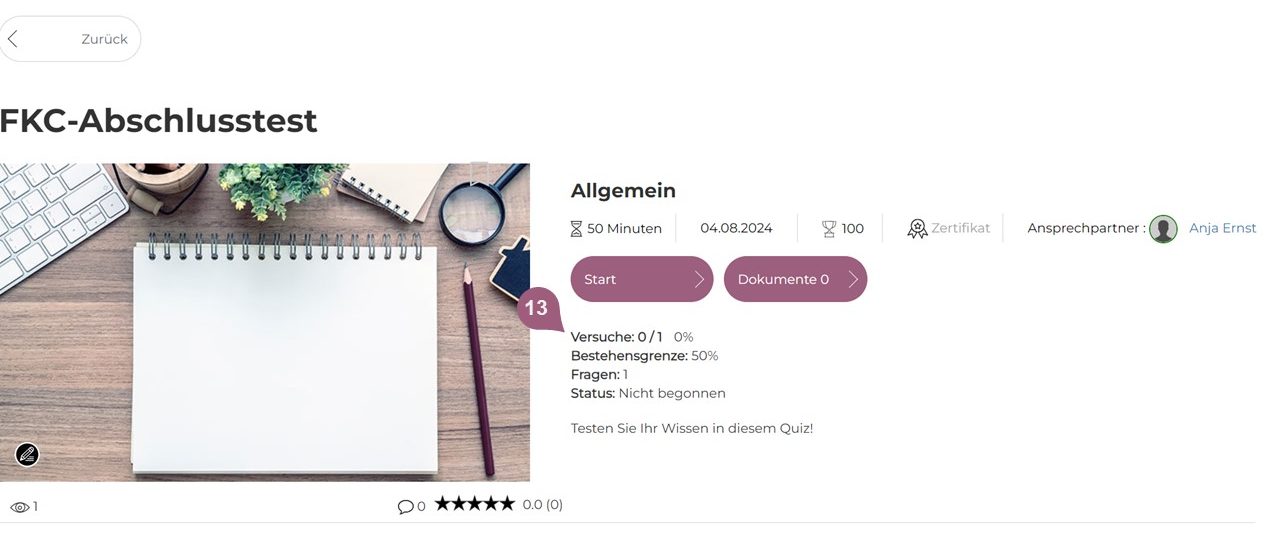Viewport: 1280px width, 533px height.
Task: Click the hourglass 50 Minuten icon
Action: (576, 229)
